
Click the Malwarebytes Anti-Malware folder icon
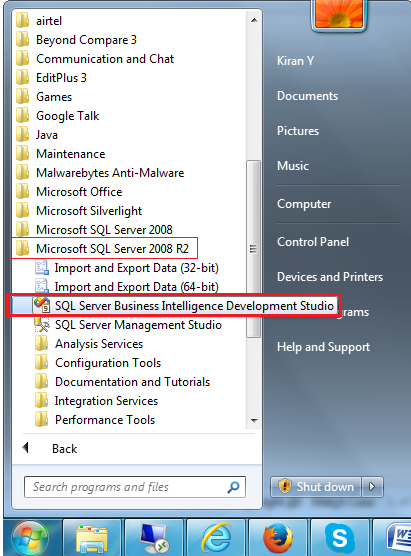pyautogui.click(x=23, y=172)
